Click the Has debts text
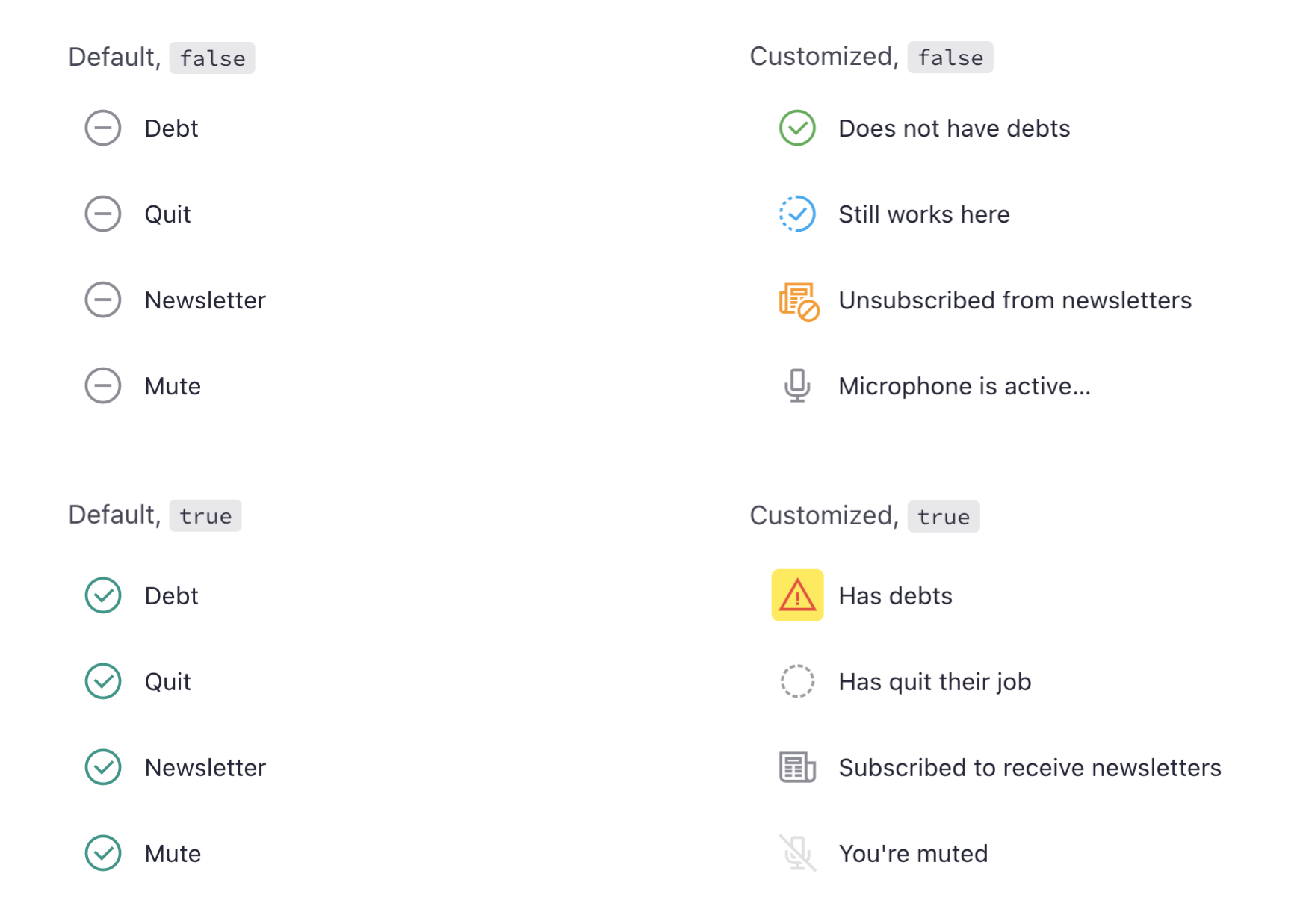1306x924 pixels. pos(895,596)
